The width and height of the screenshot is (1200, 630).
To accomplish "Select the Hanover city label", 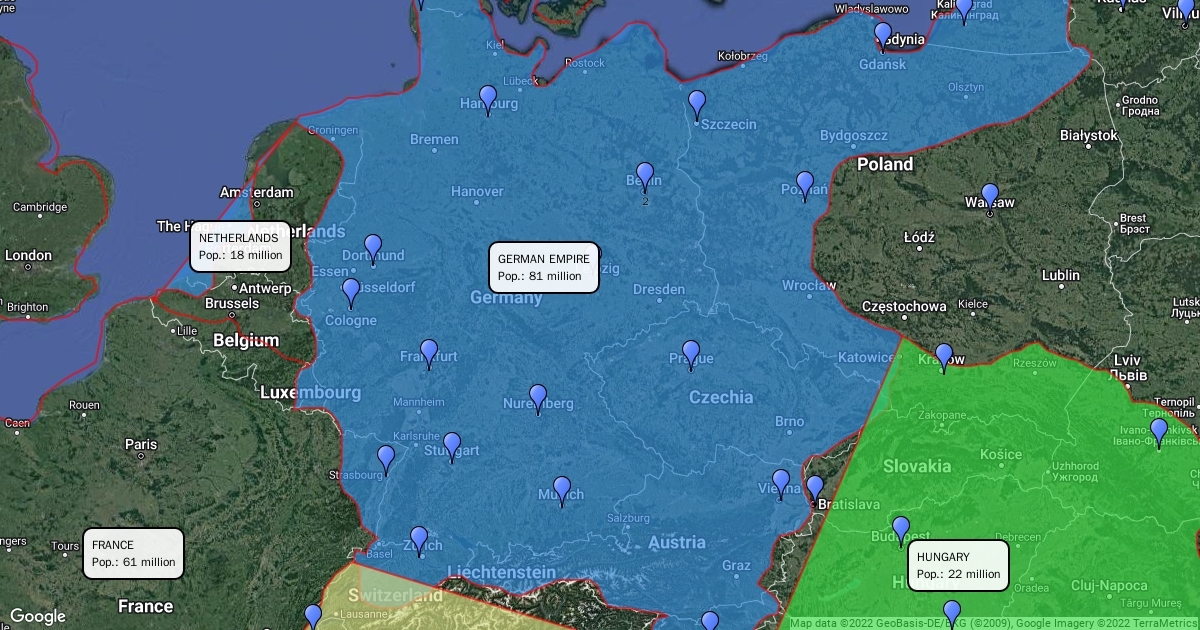I will tap(477, 191).
